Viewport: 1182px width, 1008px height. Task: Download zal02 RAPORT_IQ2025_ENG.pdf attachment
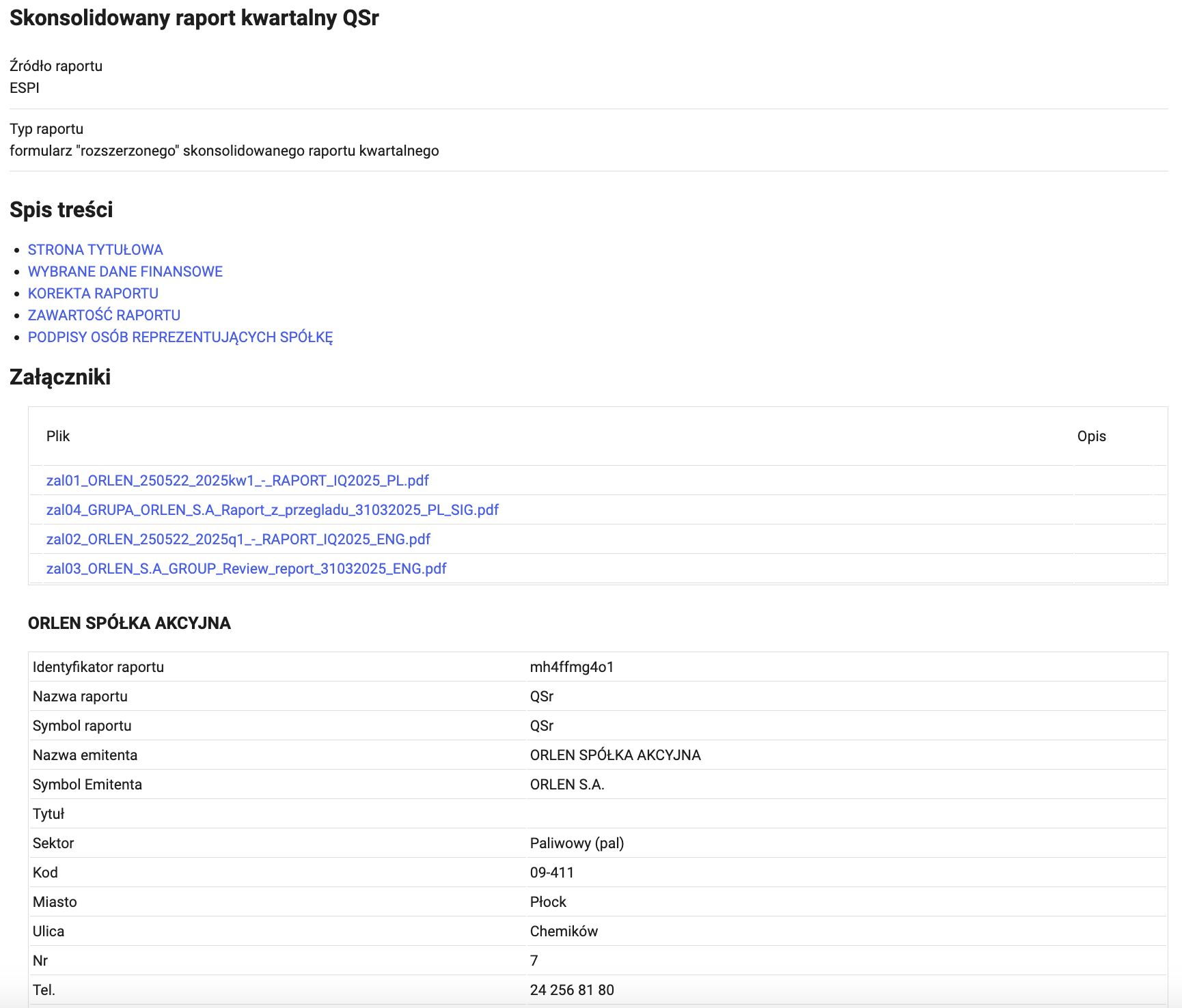point(238,540)
